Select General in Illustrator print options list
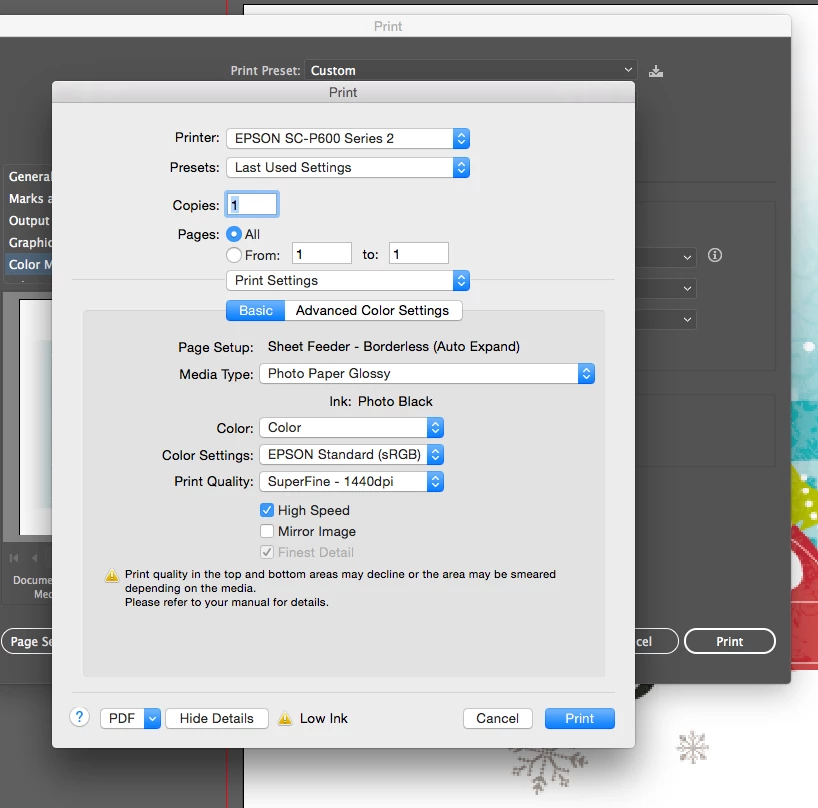This screenshot has width=818, height=808. pos(29,177)
